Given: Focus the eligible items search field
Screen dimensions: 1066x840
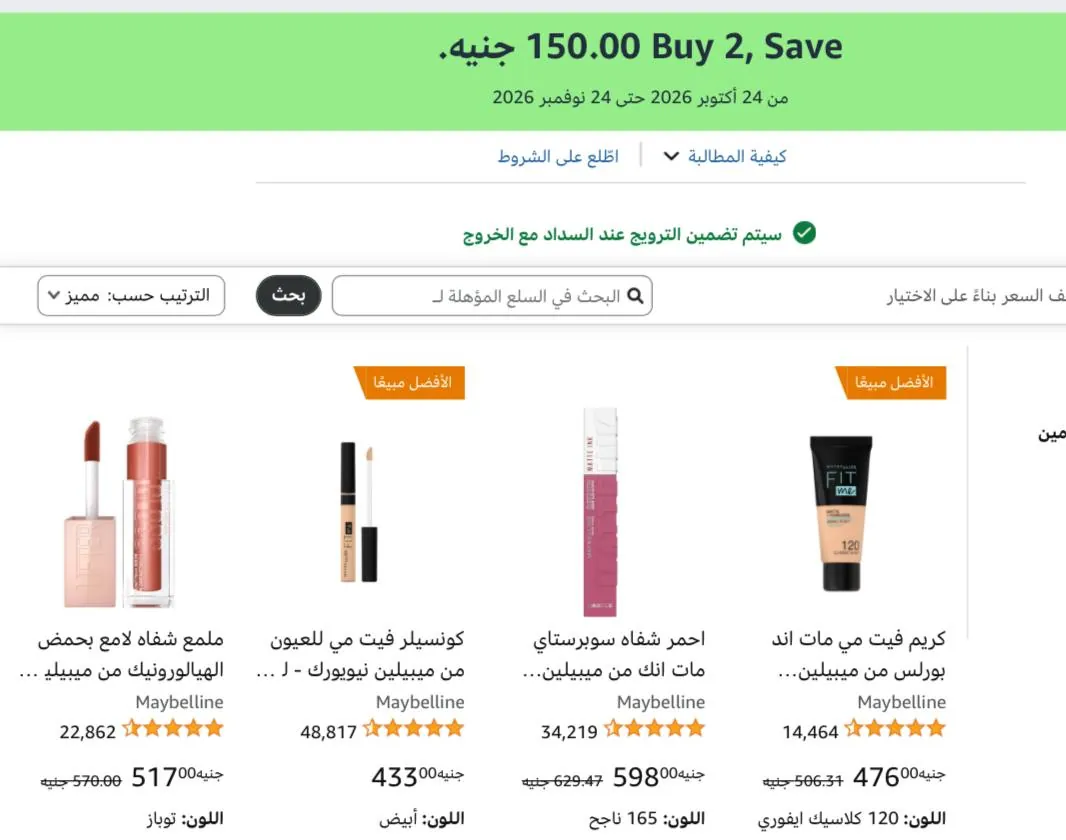Looking at the screenshot, I should coord(492,296).
